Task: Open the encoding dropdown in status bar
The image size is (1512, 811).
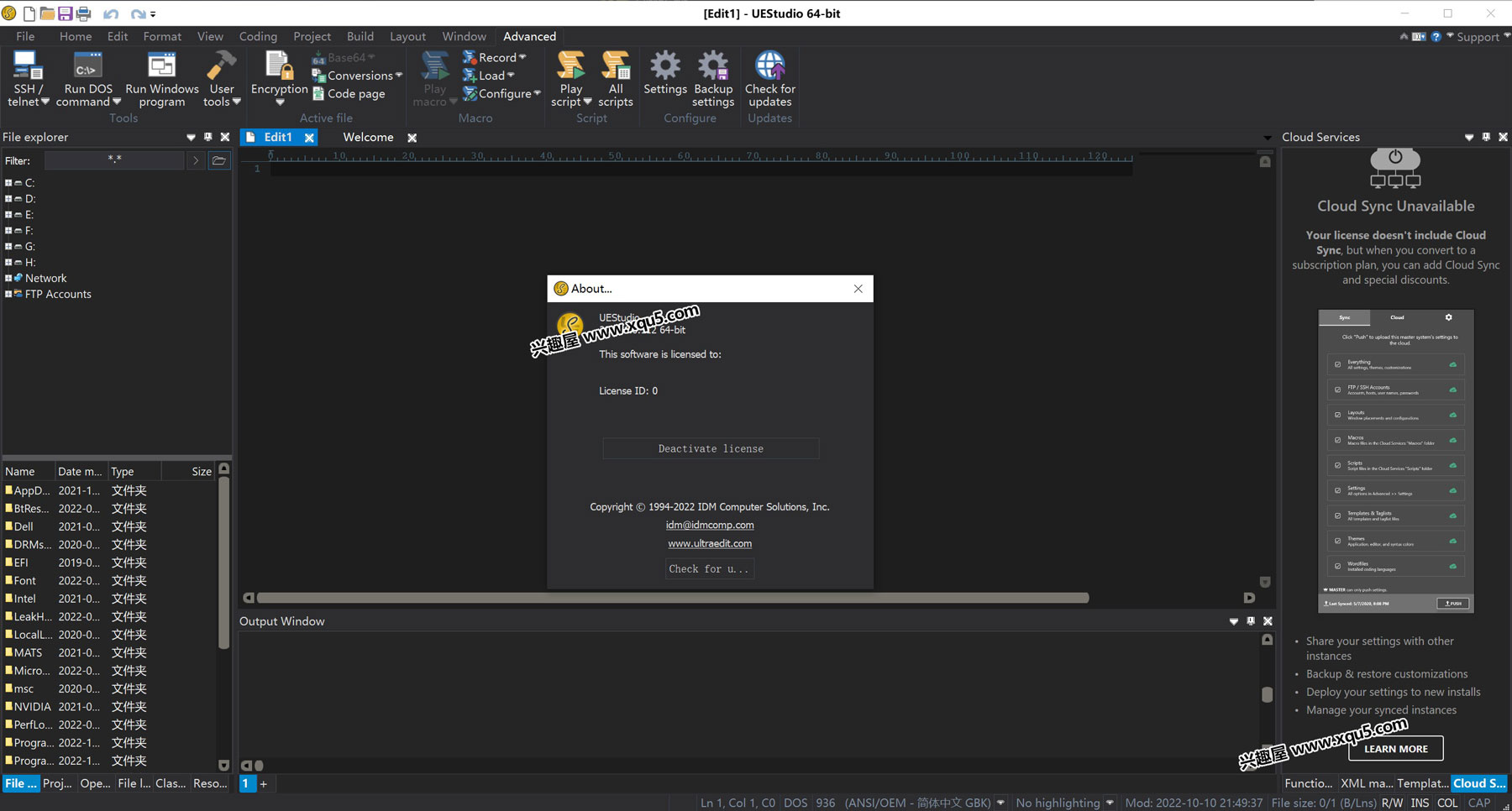Action: pyautogui.click(x=1000, y=803)
